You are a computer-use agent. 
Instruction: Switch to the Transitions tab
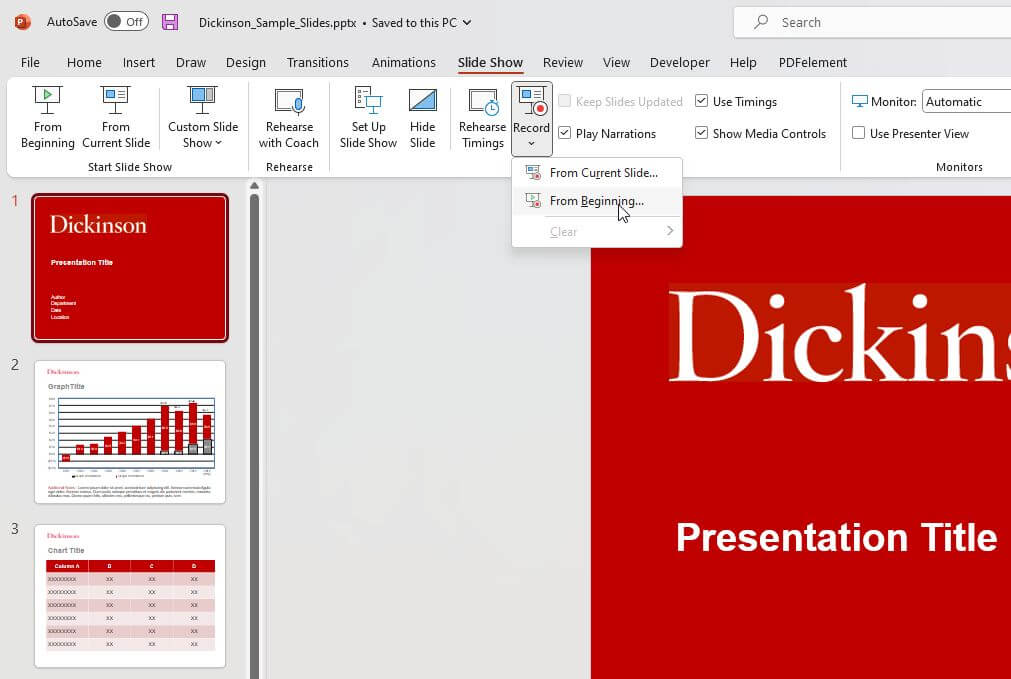(x=318, y=62)
